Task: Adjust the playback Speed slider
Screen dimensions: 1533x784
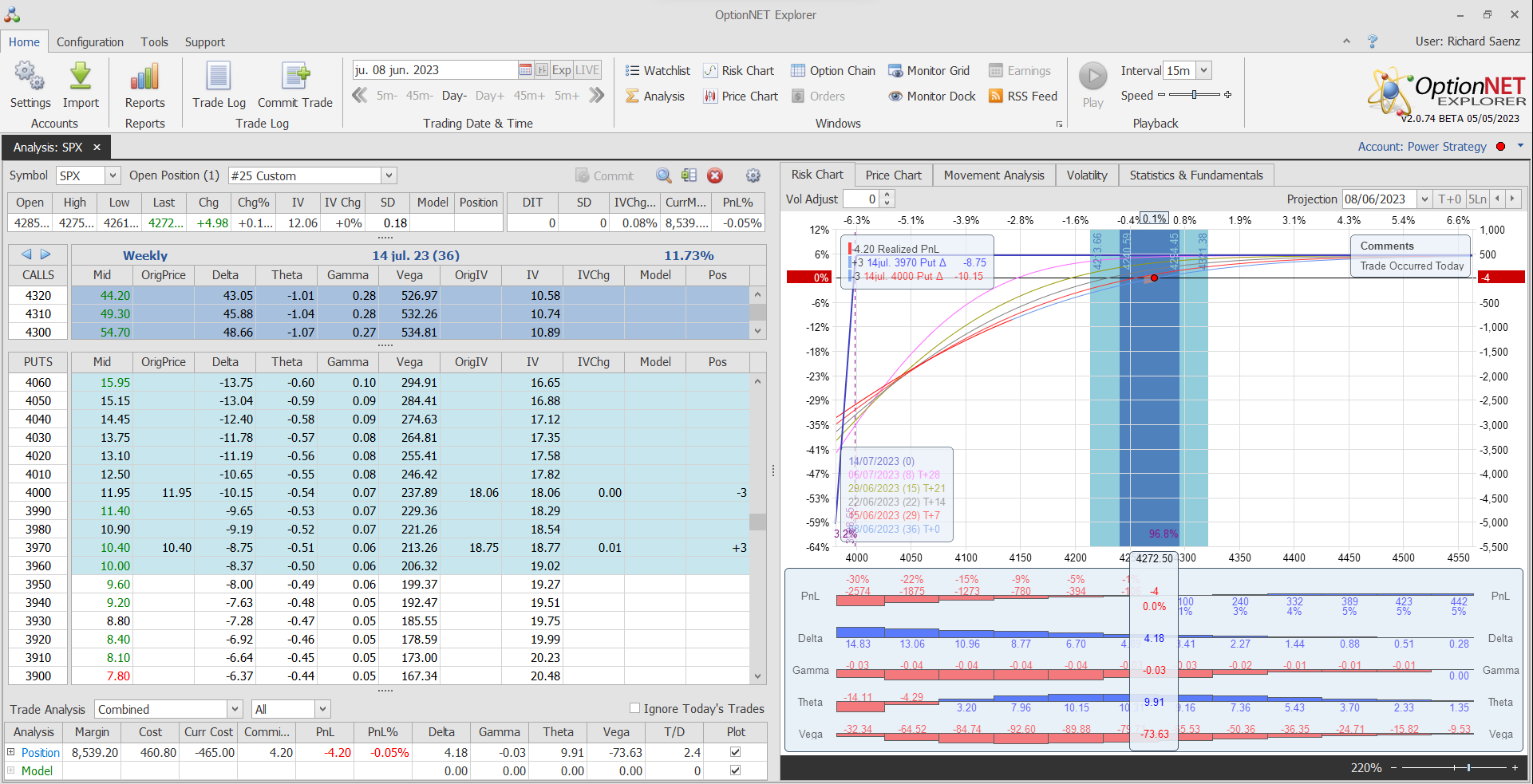Action: [1194, 95]
